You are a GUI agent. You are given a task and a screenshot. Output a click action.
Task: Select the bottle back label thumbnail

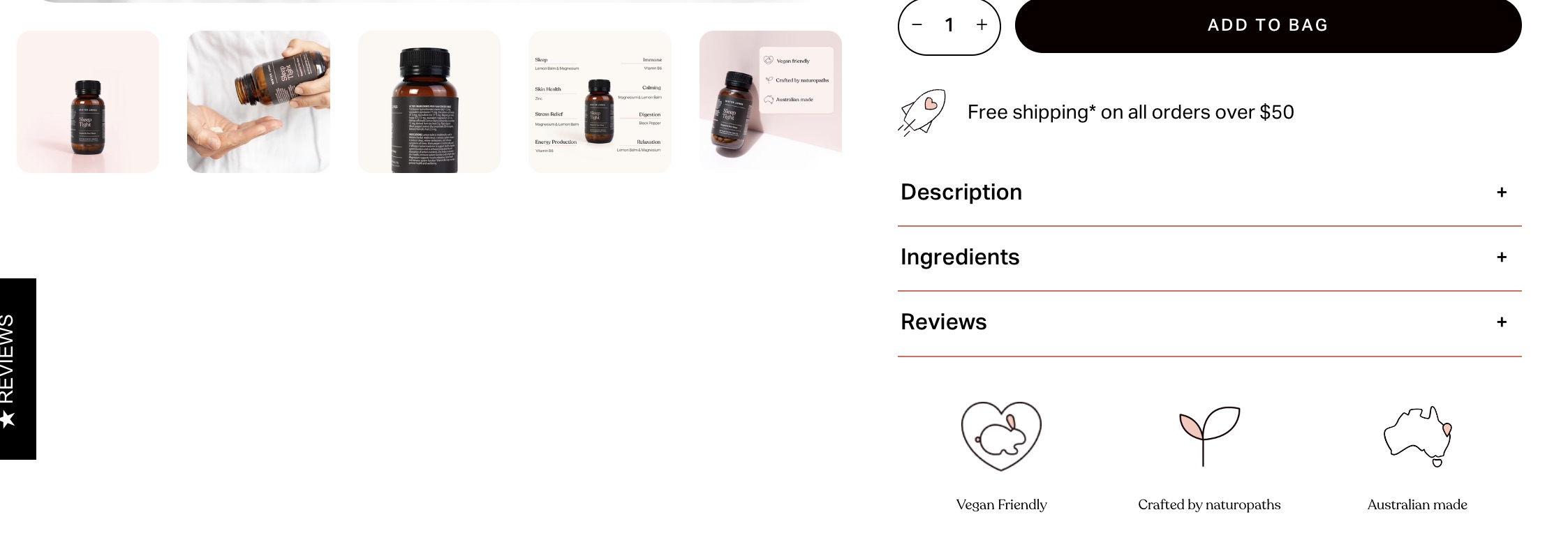429,102
